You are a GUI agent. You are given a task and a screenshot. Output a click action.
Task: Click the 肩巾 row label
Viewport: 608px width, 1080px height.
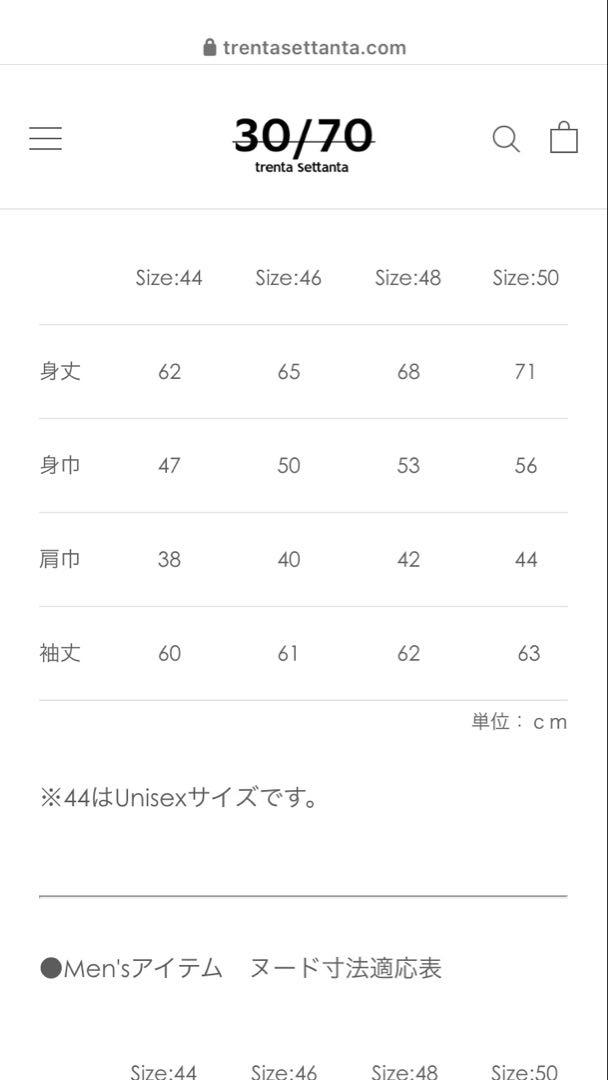tap(60, 559)
